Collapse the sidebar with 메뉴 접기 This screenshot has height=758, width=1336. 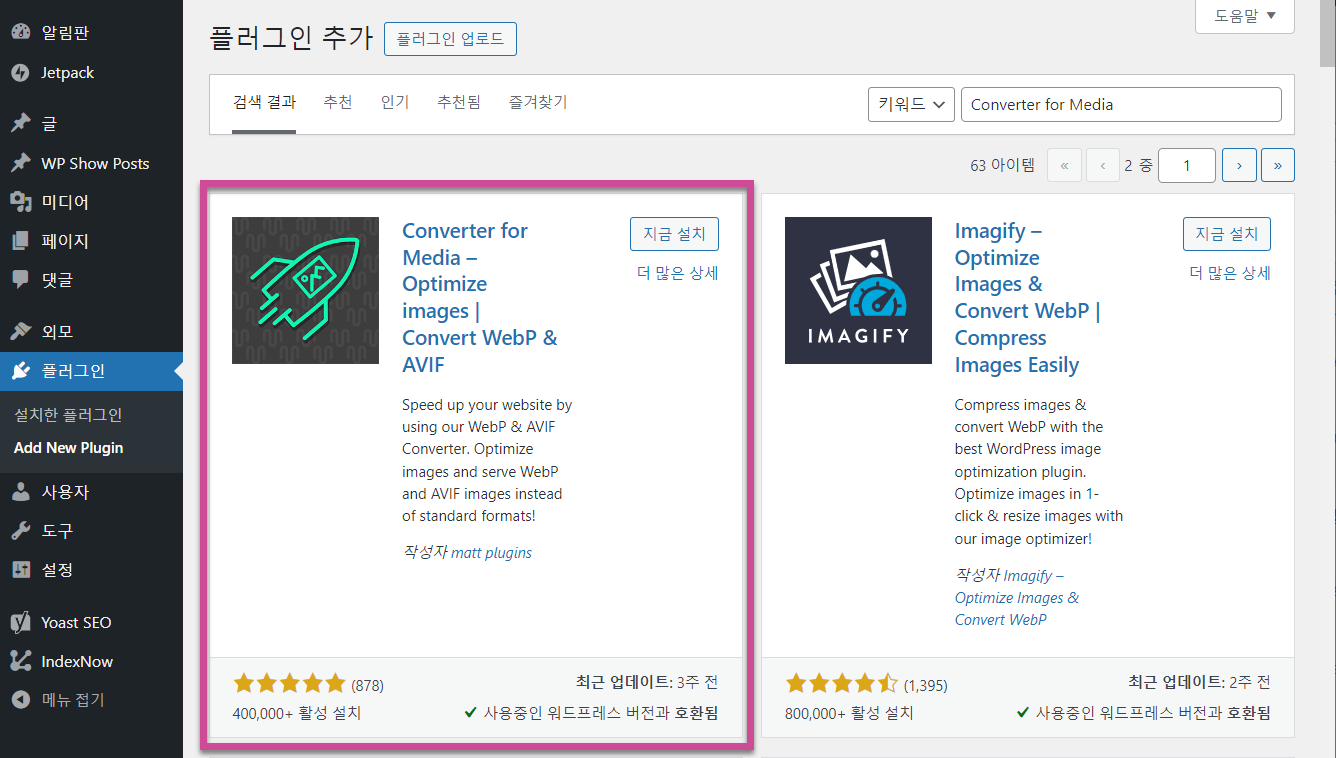point(91,700)
